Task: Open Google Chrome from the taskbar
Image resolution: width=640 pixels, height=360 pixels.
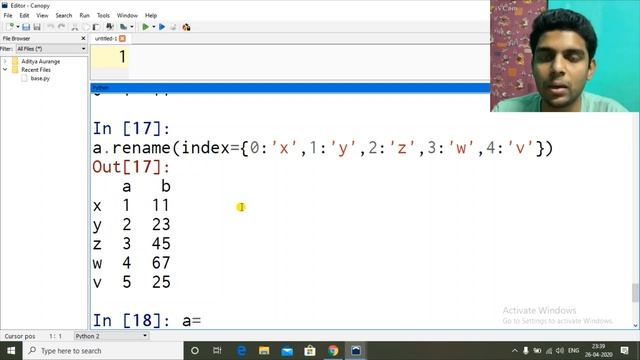Action: pos(333,351)
